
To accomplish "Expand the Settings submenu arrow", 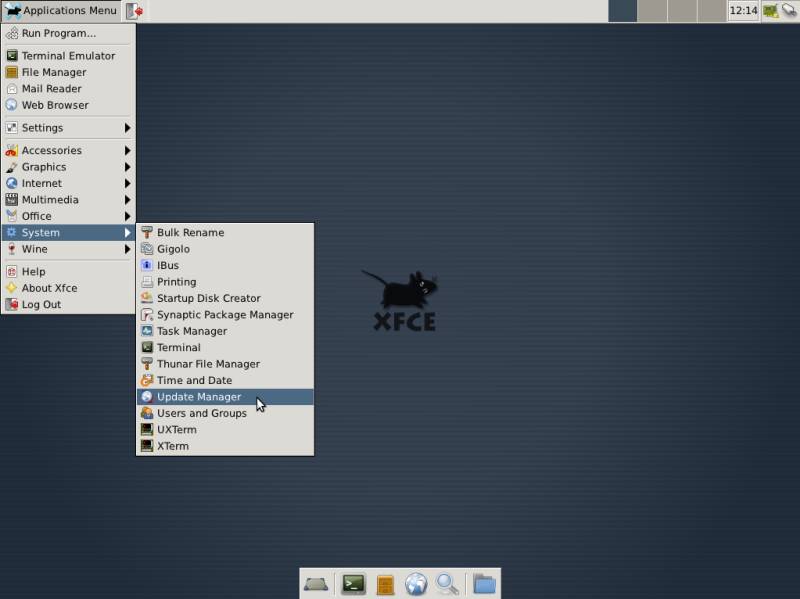I will (x=128, y=128).
